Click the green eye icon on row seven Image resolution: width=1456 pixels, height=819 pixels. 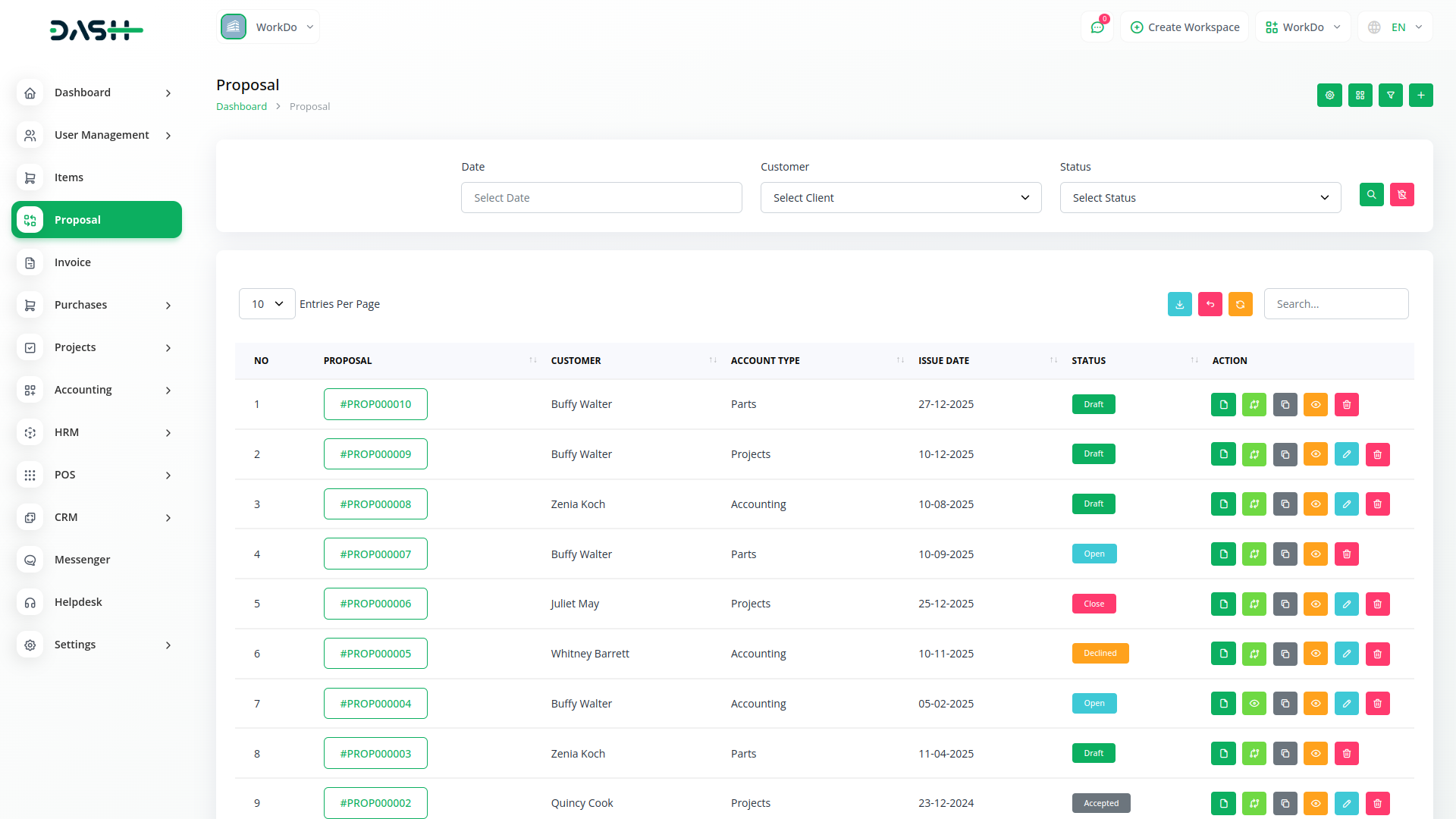tap(1254, 703)
